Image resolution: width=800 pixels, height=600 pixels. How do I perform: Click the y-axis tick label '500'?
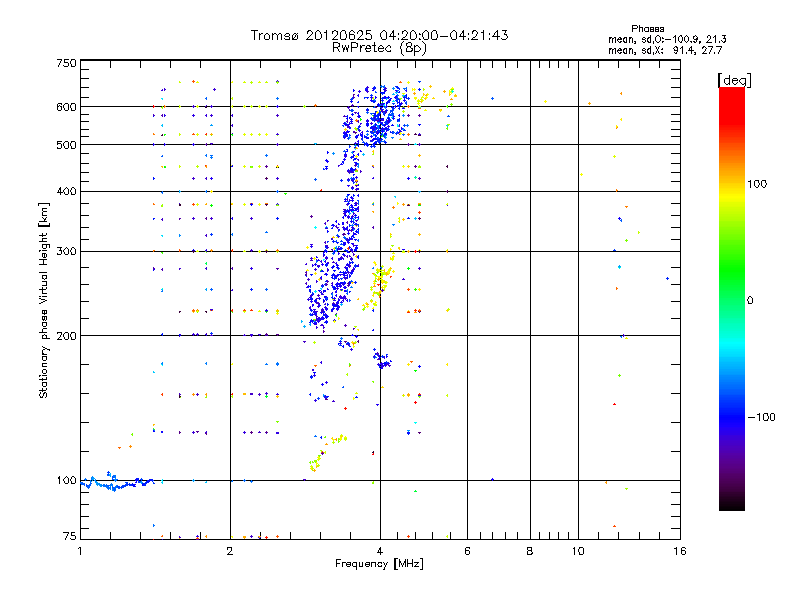pos(66,145)
